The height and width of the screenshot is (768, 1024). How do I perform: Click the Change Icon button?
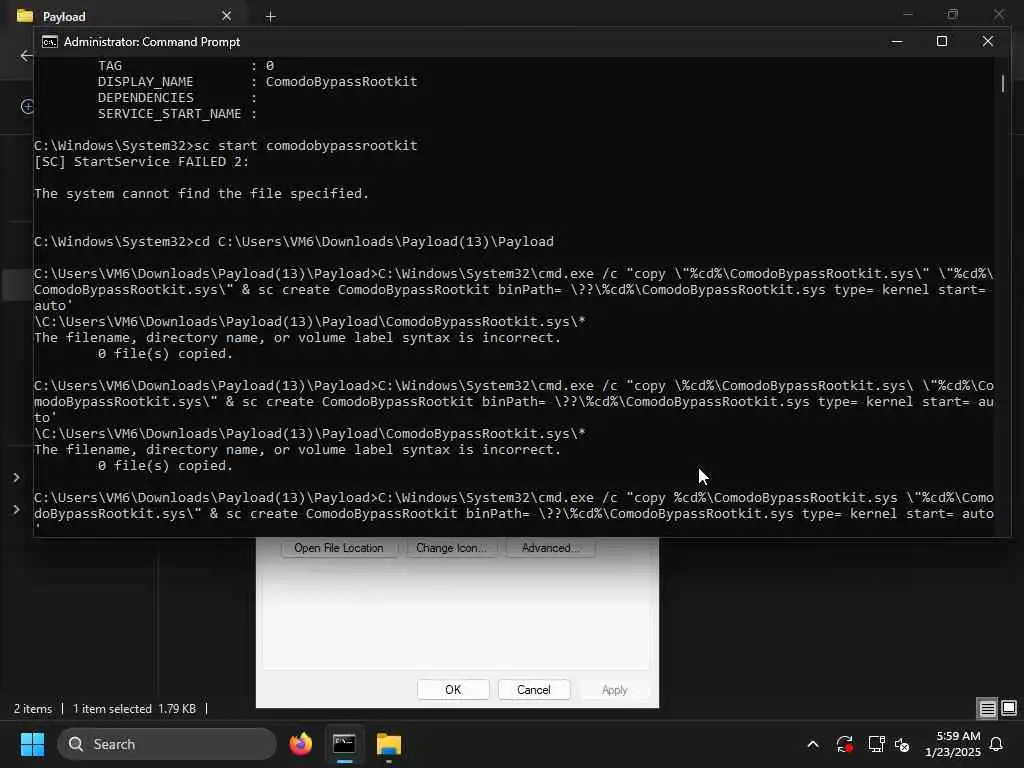(x=451, y=548)
